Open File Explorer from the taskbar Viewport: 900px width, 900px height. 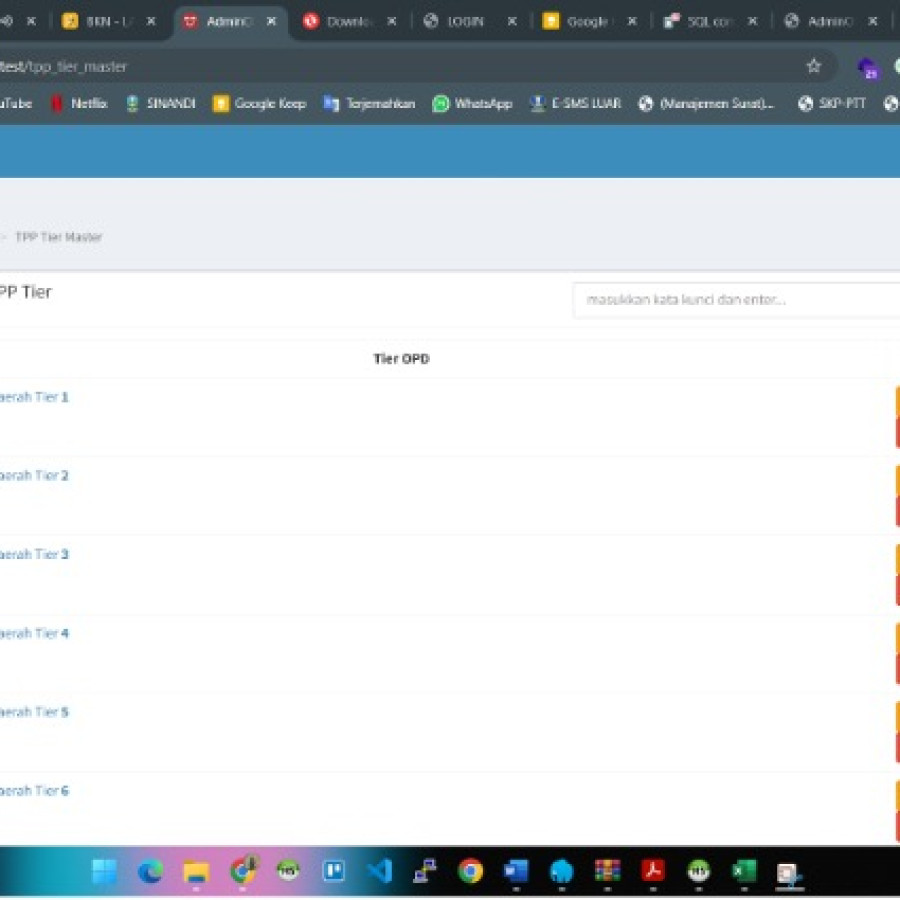pos(196,871)
